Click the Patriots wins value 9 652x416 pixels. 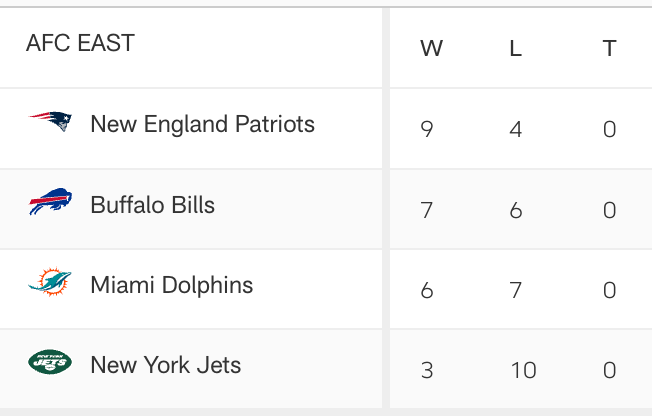click(x=427, y=130)
